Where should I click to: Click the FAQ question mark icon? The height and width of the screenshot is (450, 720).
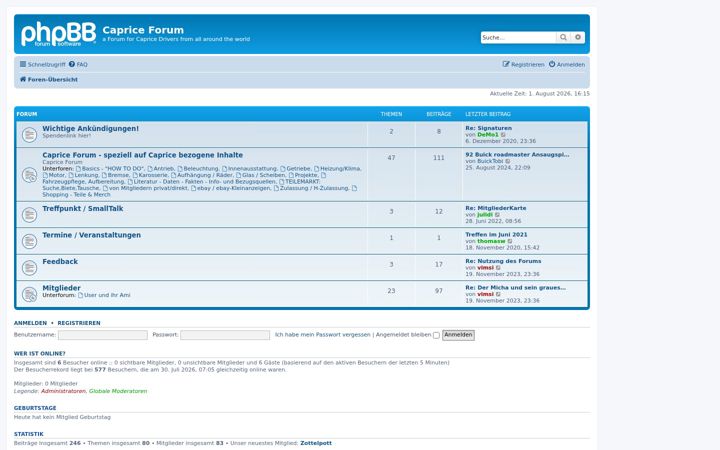coord(72,64)
